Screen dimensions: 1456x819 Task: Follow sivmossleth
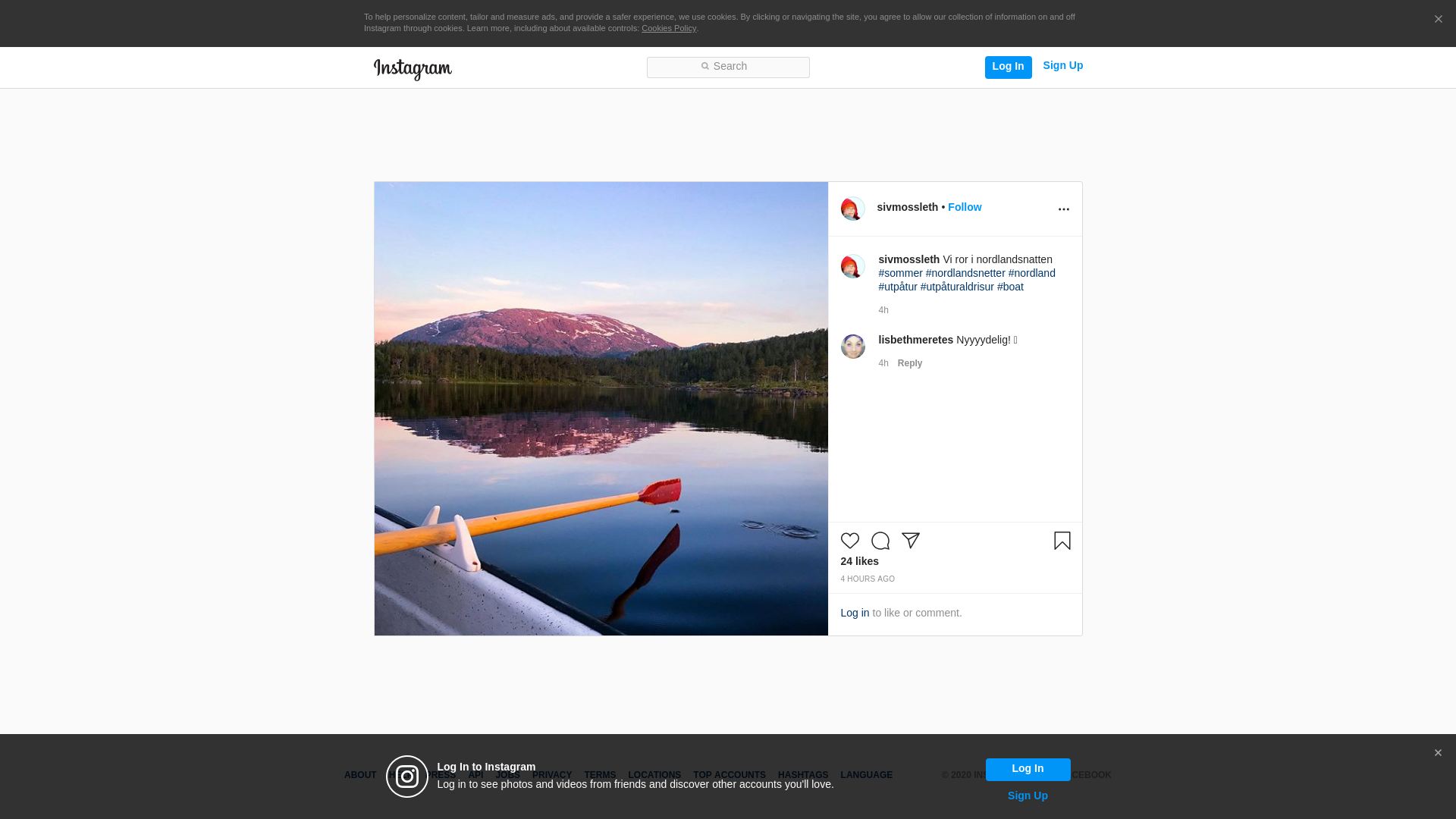click(x=964, y=207)
